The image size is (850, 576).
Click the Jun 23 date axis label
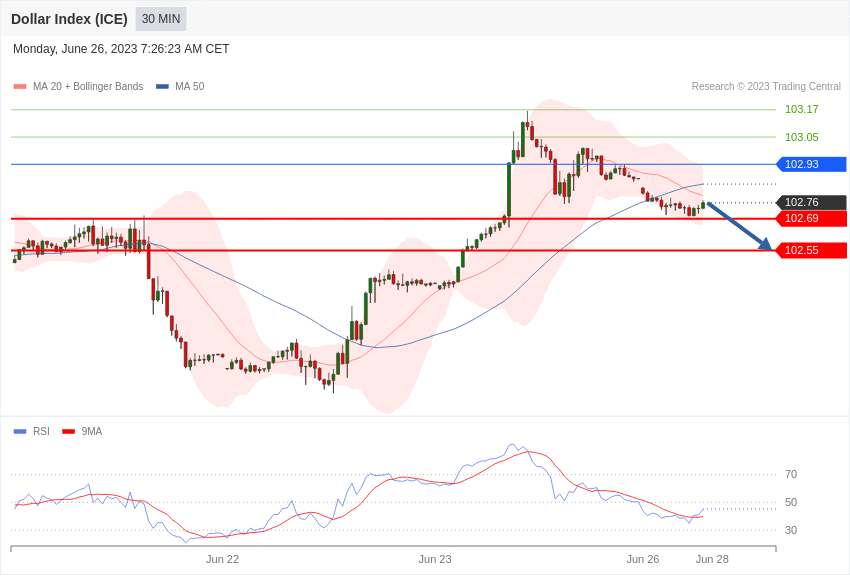[x=435, y=559]
